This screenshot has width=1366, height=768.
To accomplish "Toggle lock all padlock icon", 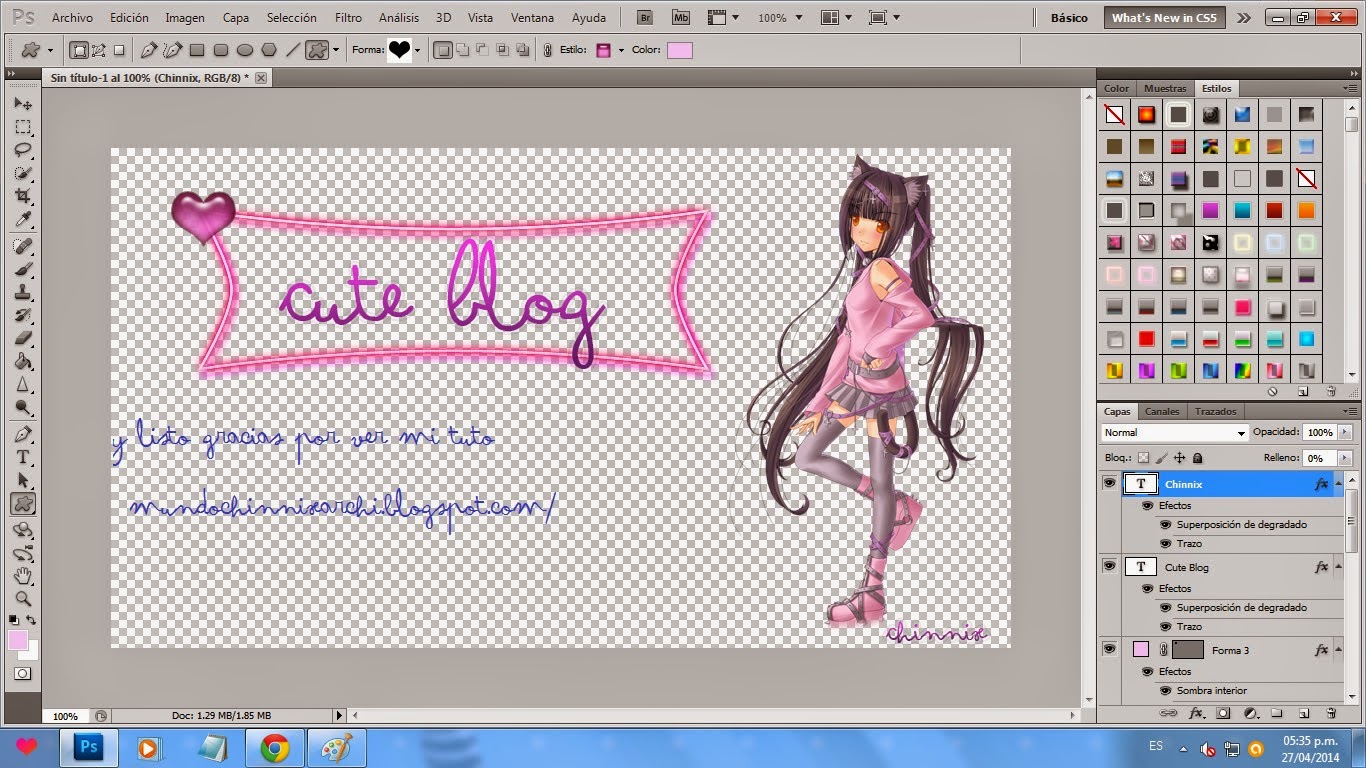I will pyautogui.click(x=1198, y=457).
